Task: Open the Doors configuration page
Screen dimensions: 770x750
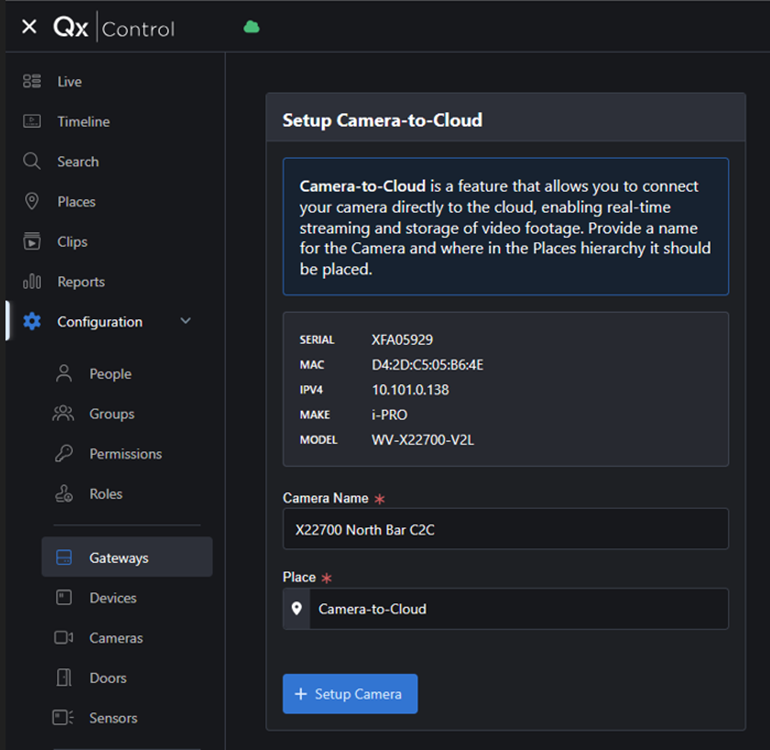Action: tap(107, 677)
